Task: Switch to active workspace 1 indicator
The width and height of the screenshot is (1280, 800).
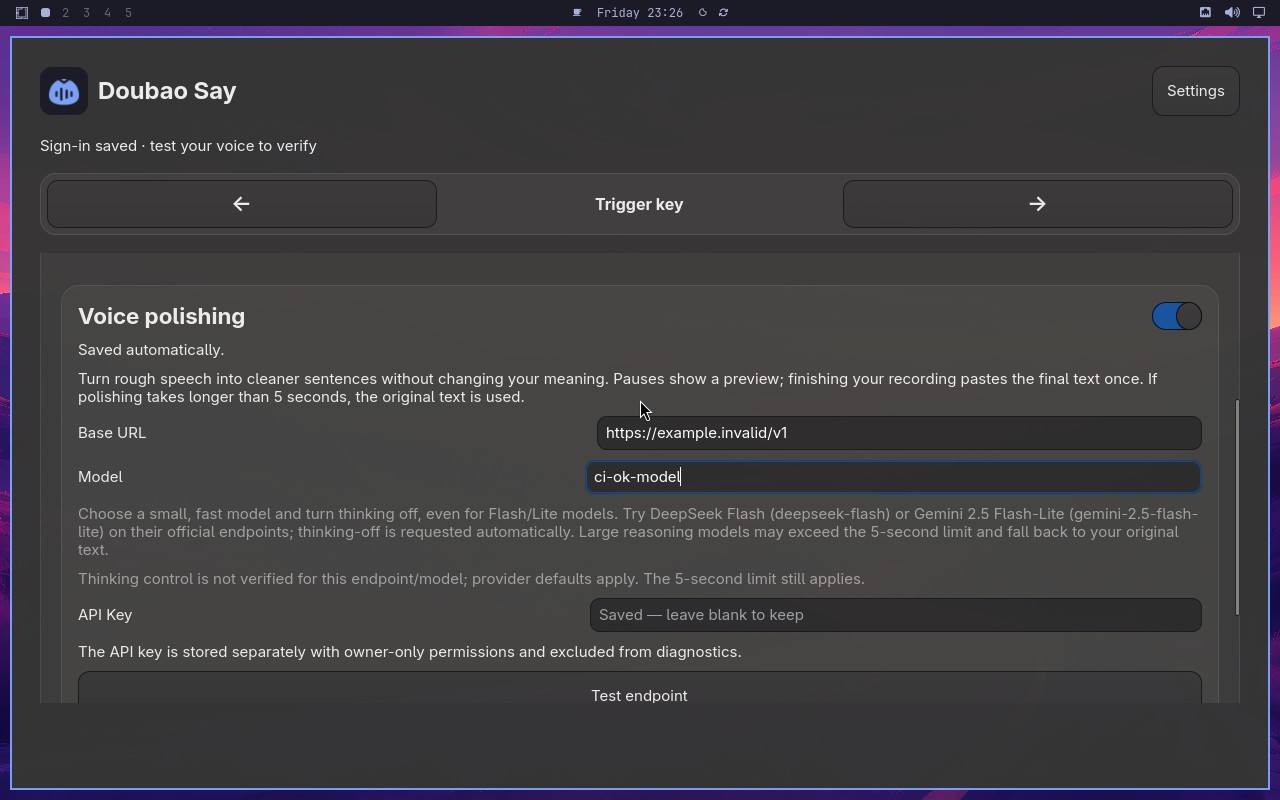Action: 45,13
